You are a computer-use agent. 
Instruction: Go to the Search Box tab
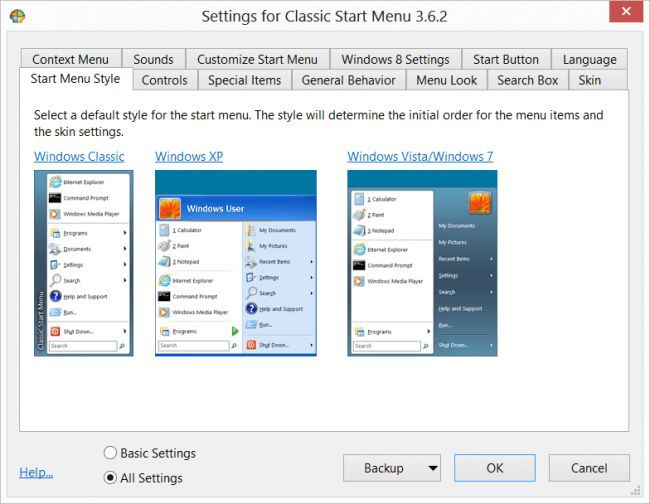pos(527,80)
